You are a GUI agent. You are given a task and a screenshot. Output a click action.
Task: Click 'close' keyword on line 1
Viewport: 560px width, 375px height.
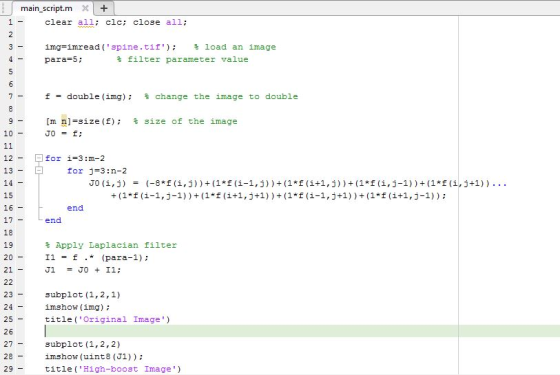146,22
